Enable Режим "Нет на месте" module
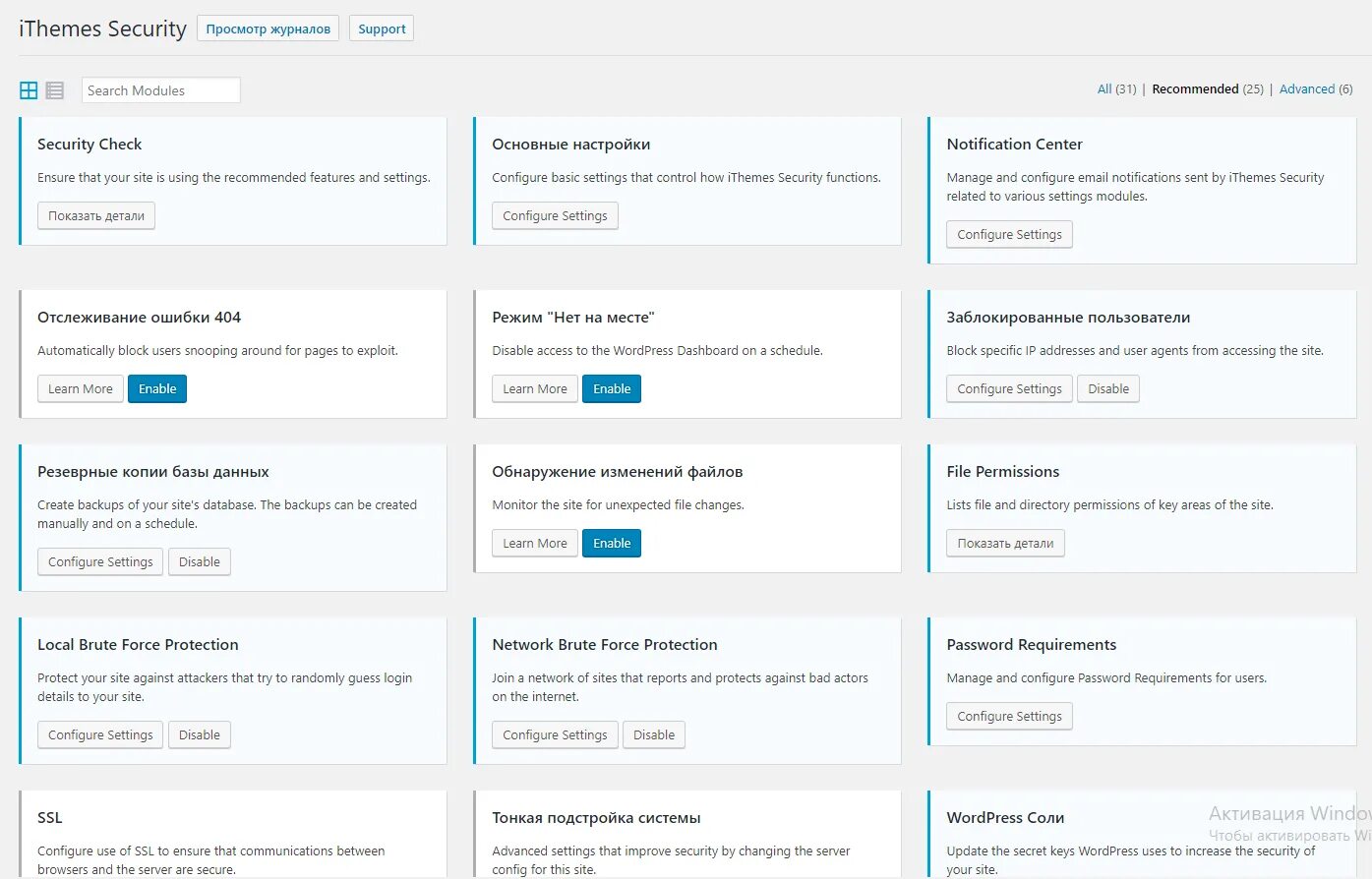This screenshot has height=879, width=1372. coord(612,389)
